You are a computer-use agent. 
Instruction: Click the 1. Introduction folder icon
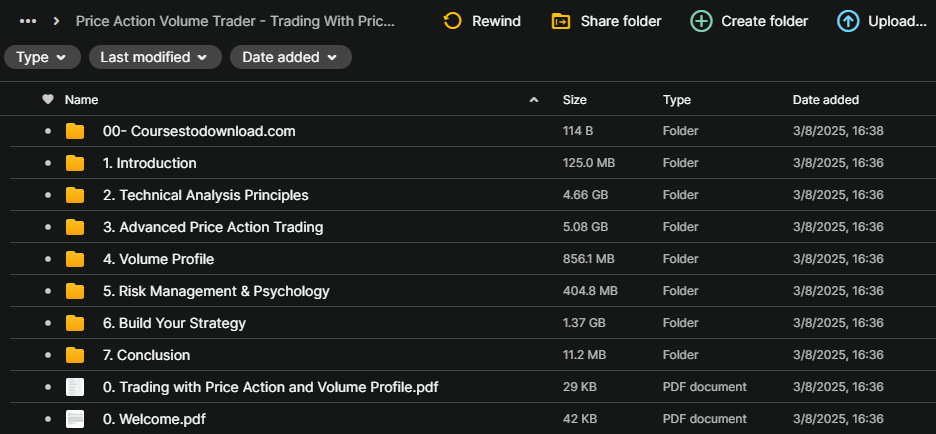(x=75, y=163)
